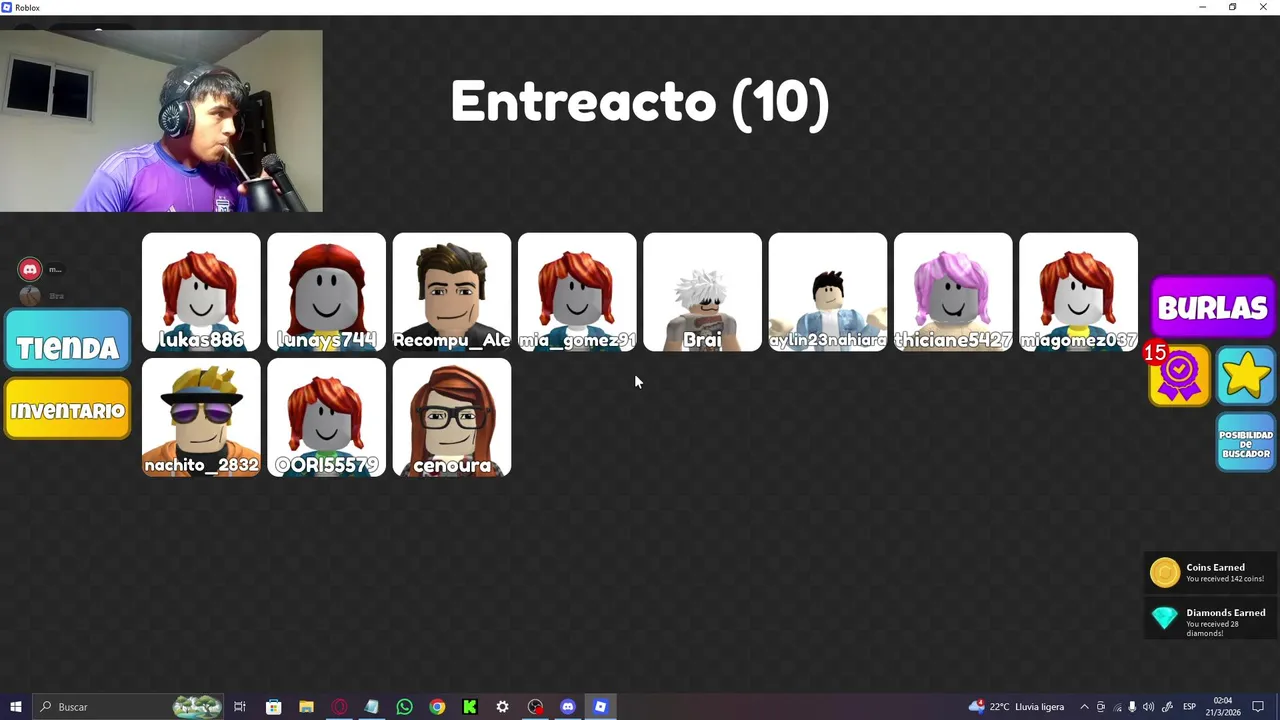
Task: Click the cyan diamond icon
Action: 1165,618
